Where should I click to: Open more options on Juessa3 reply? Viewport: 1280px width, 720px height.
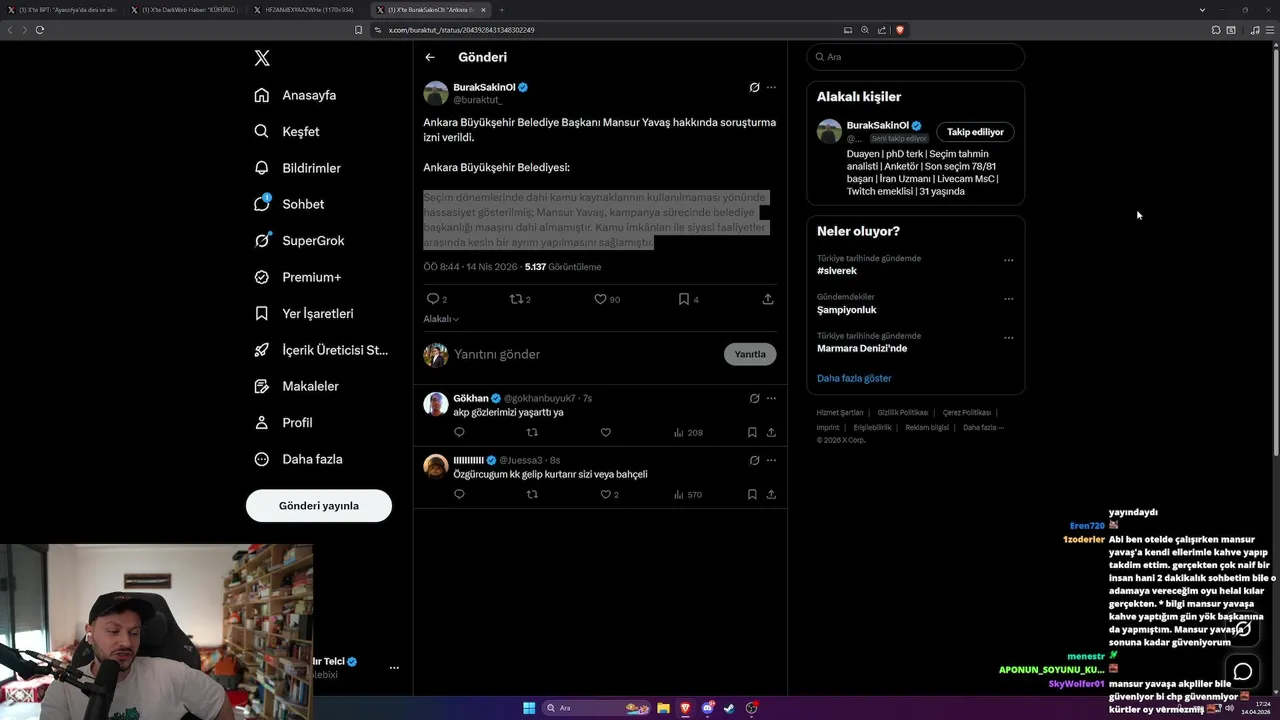pos(771,460)
